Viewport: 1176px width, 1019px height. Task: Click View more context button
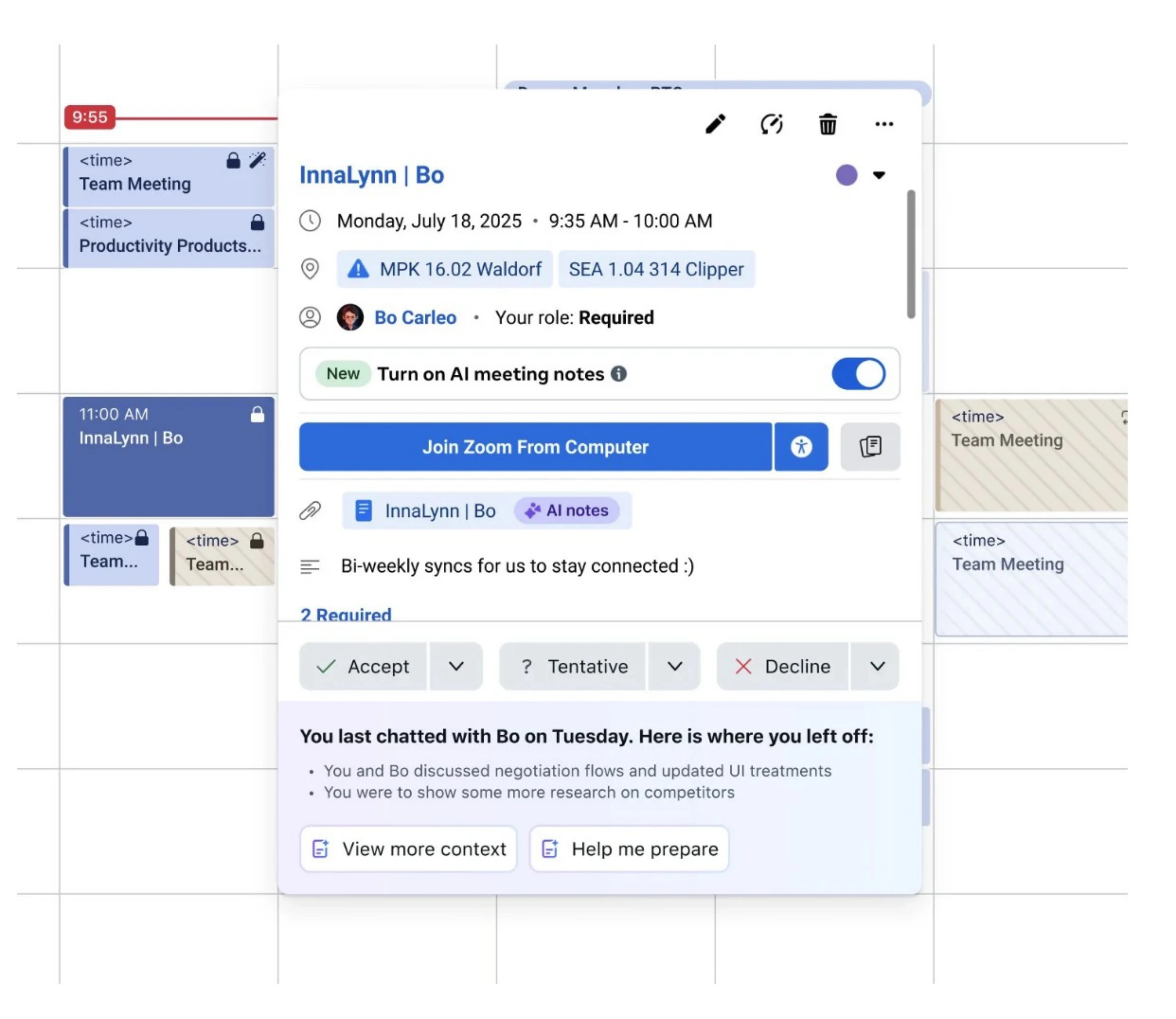pyautogui.click(x=408, y=849)
